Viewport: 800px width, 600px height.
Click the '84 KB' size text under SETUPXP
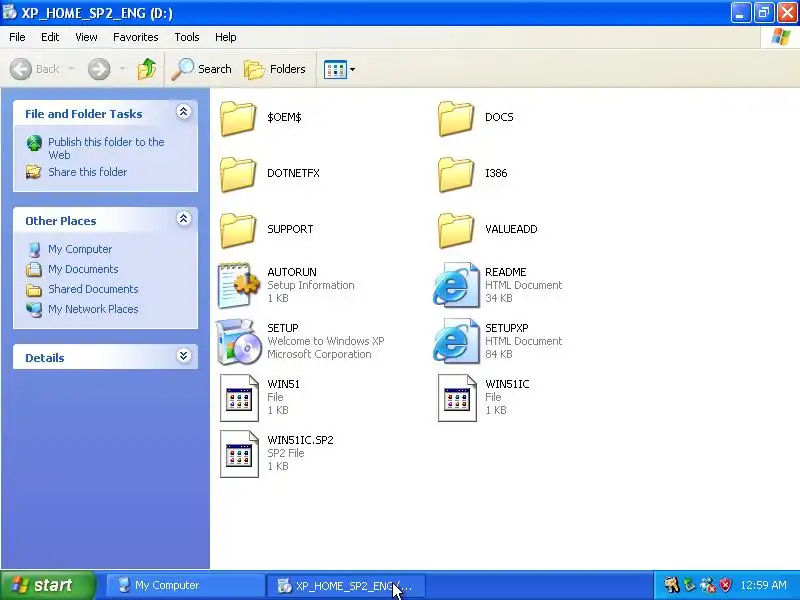498,354
